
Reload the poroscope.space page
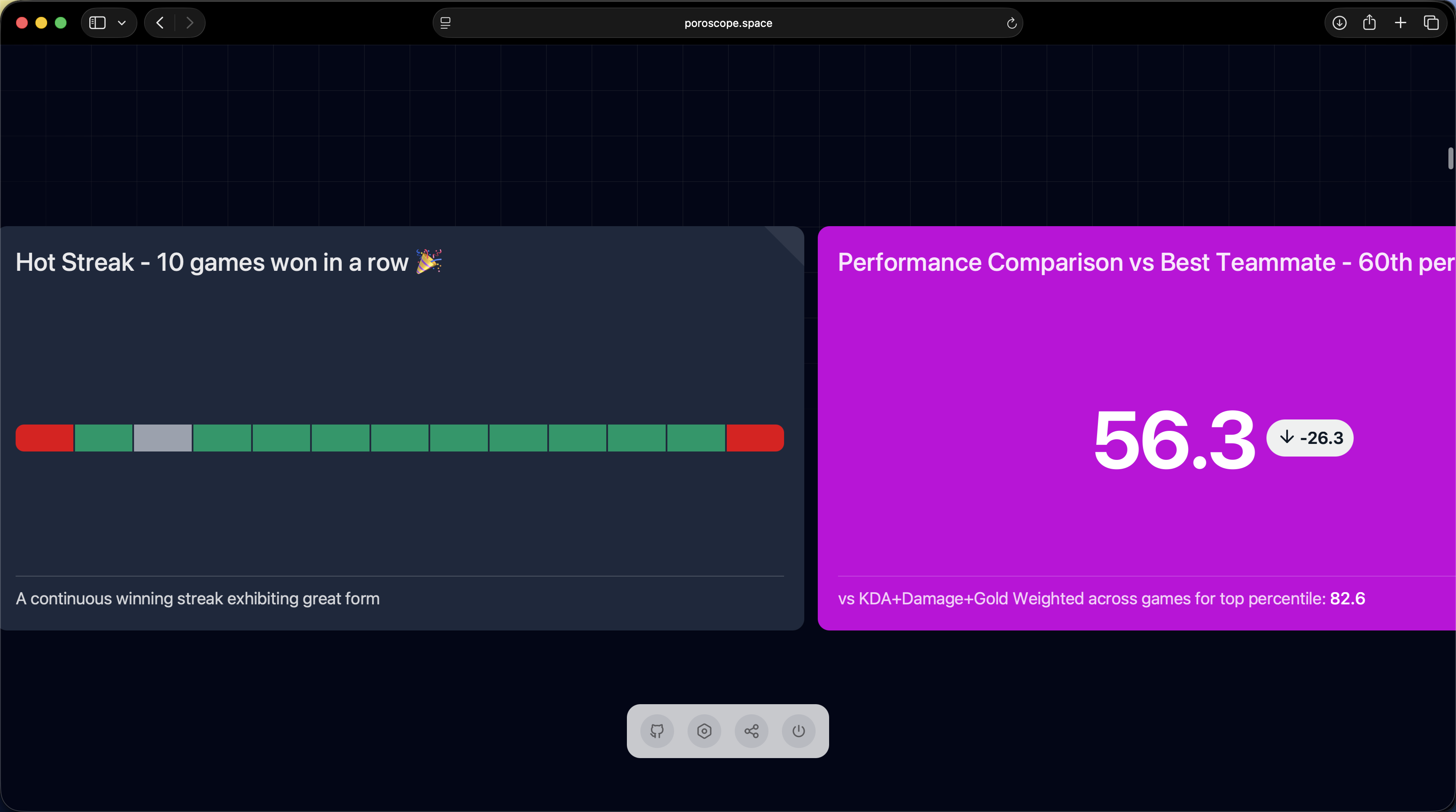coord(1011,23)
